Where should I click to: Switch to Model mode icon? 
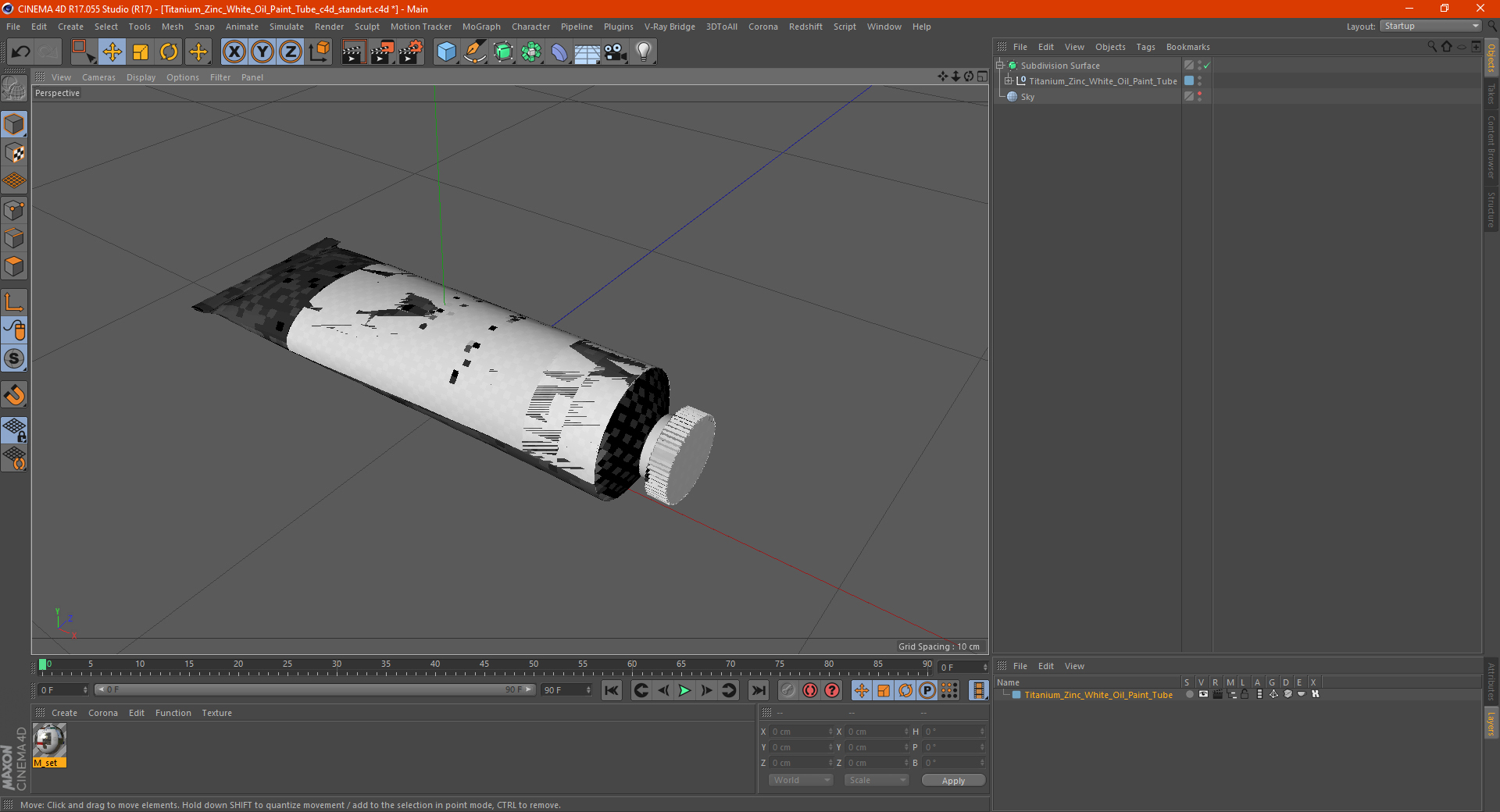14,124
